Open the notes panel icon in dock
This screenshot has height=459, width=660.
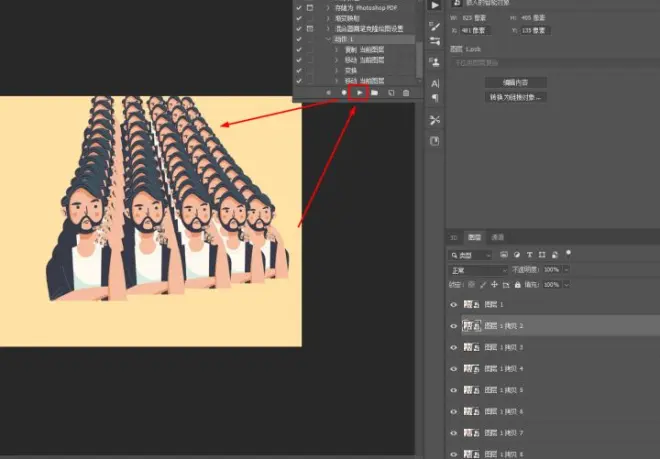tap(435, 141)
